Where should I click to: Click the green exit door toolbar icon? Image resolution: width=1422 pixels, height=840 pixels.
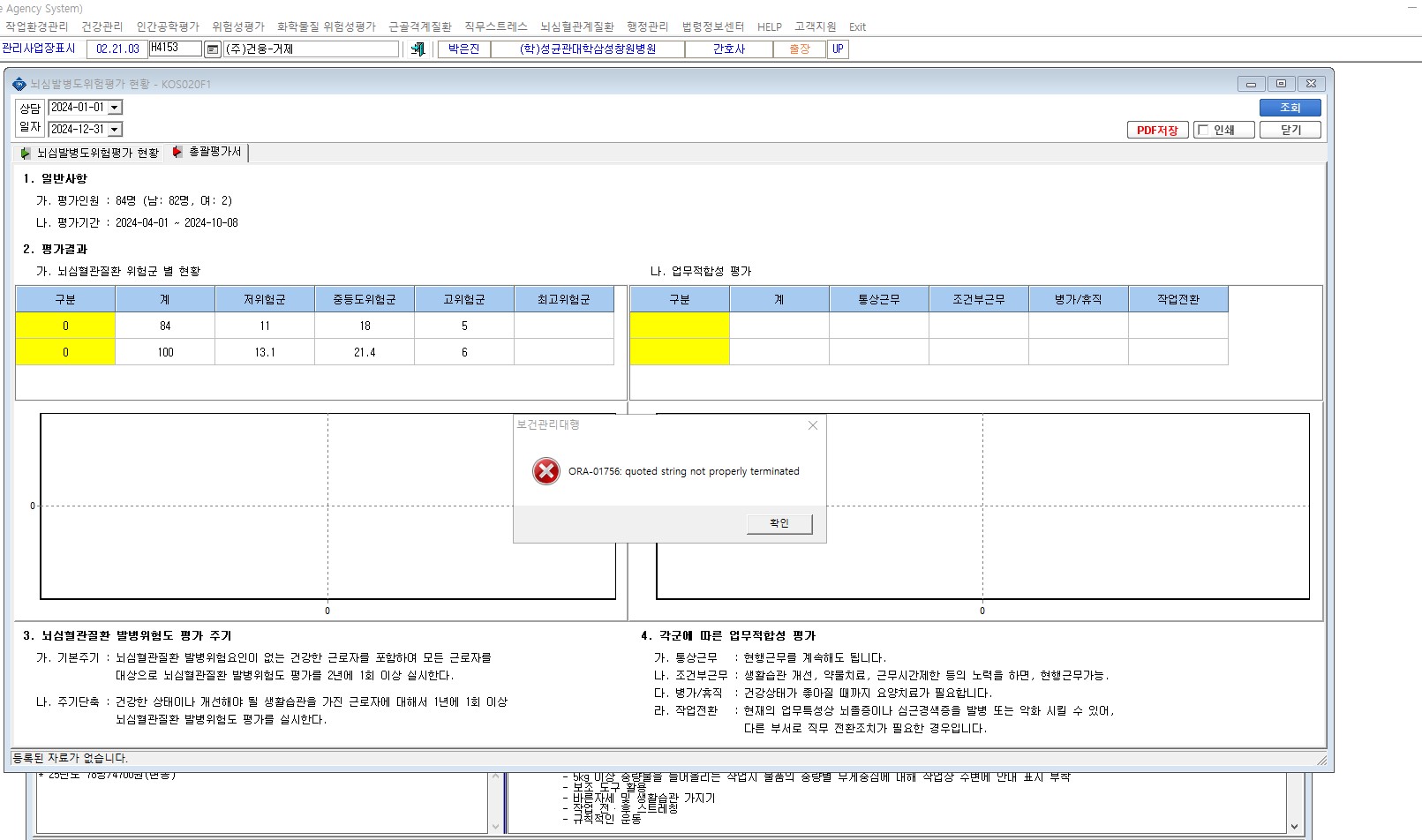click(418, 49)
